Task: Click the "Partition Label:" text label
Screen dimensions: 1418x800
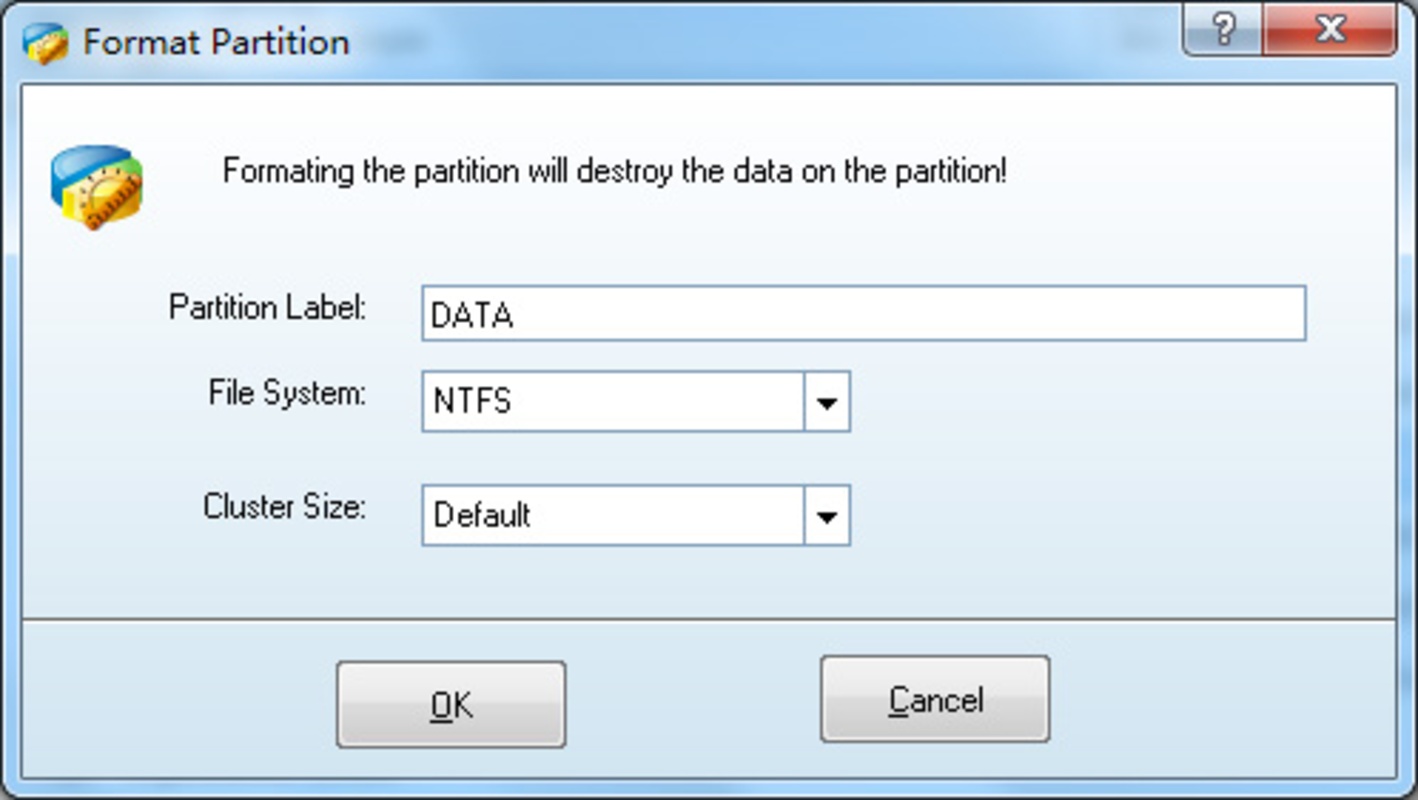Action: pos(268,307)
